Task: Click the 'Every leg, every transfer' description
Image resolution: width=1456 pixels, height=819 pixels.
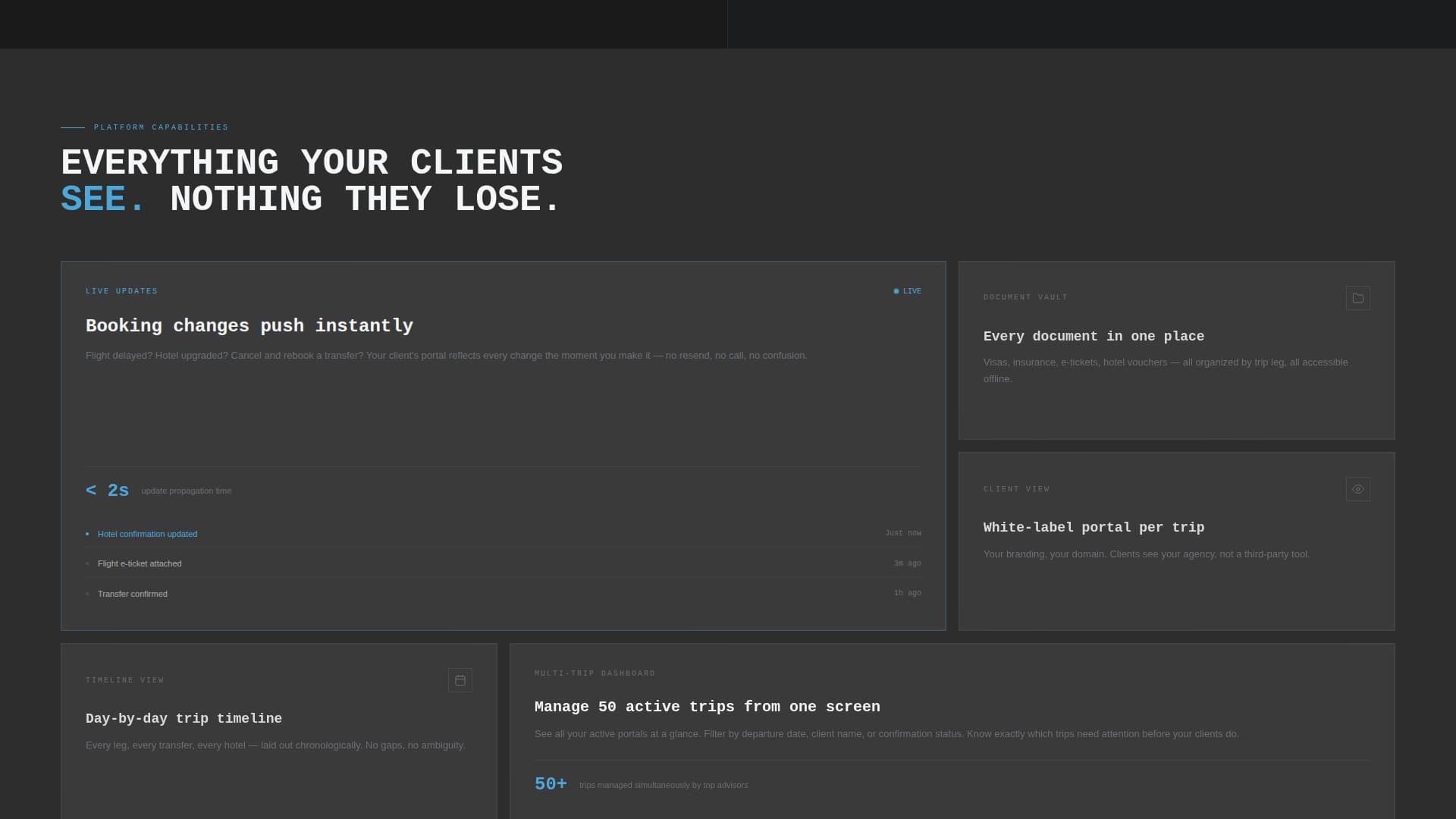Action: pyautogui.click(x=275, y=745)
